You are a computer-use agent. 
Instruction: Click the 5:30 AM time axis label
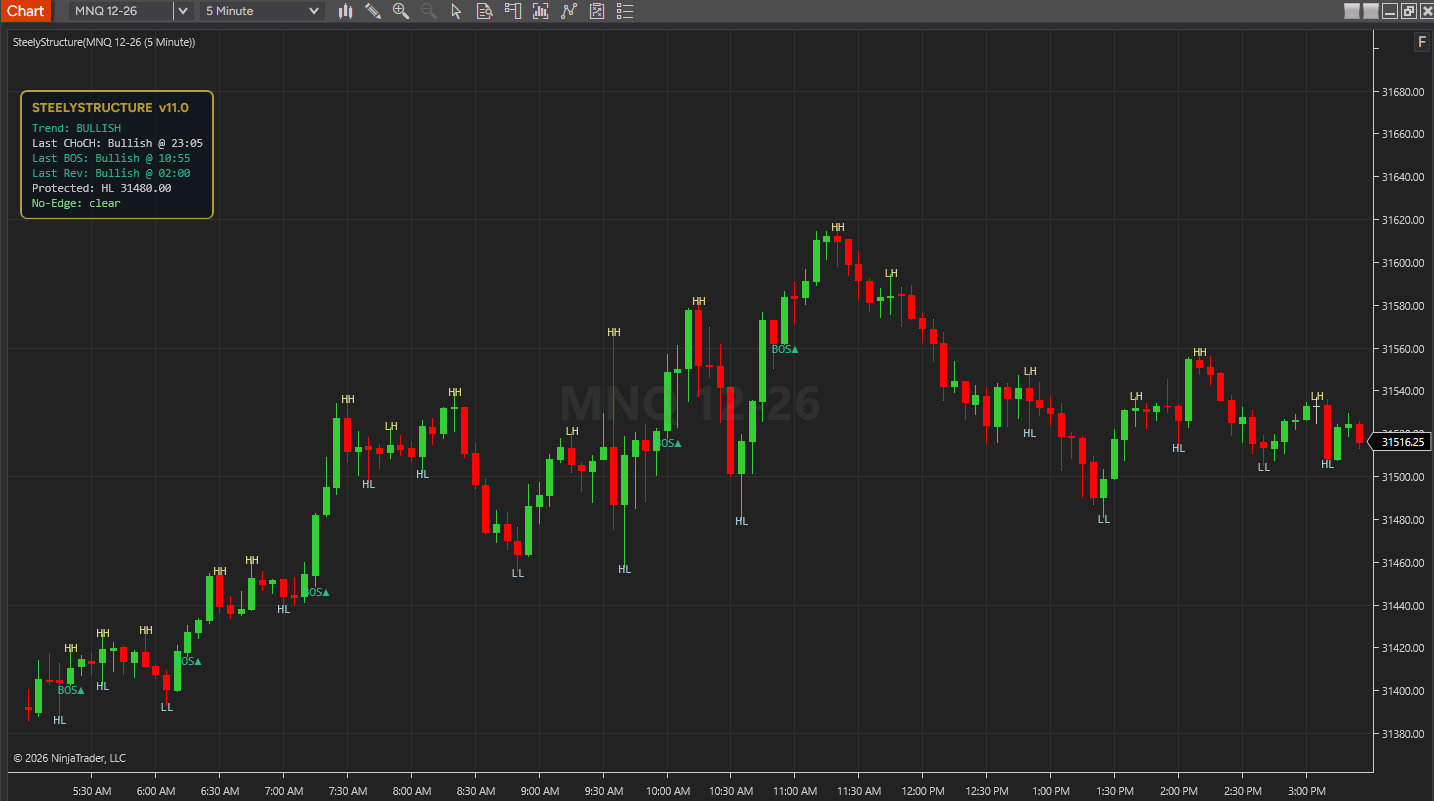pos(91,791)
